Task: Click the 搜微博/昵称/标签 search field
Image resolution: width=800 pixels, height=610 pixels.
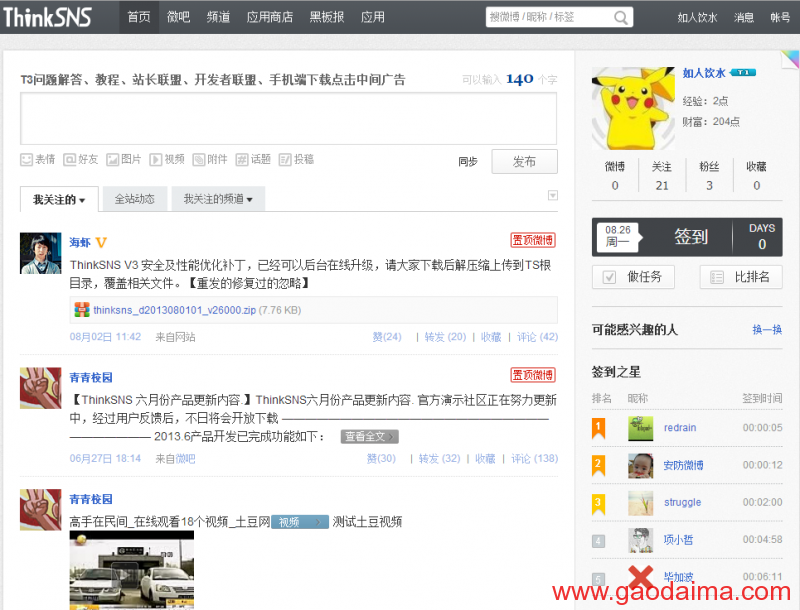Action: (549, 17)
